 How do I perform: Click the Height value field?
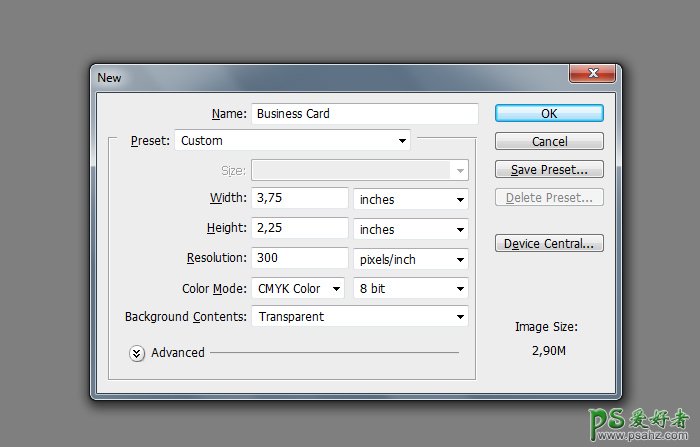pyautogui.click(x=299, y=229)
